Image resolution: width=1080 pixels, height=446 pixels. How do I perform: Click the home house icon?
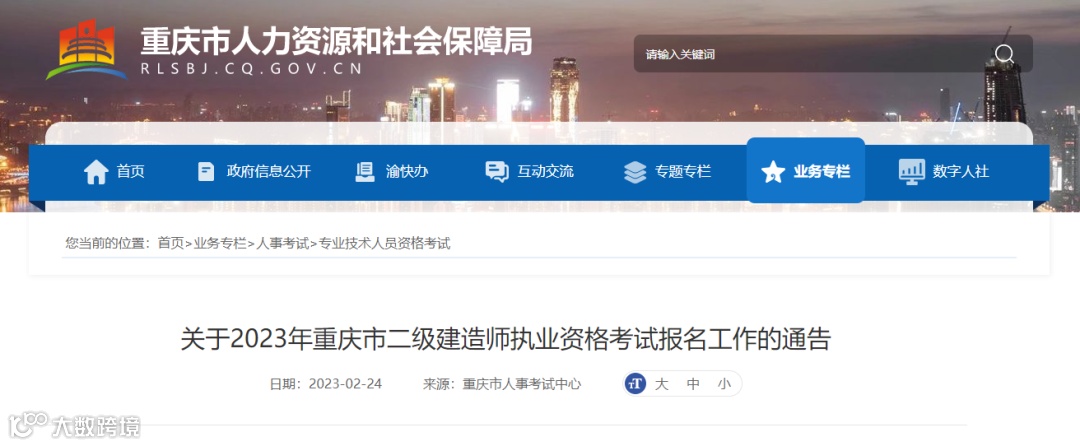pyautogui.click(x=96, y=171)
